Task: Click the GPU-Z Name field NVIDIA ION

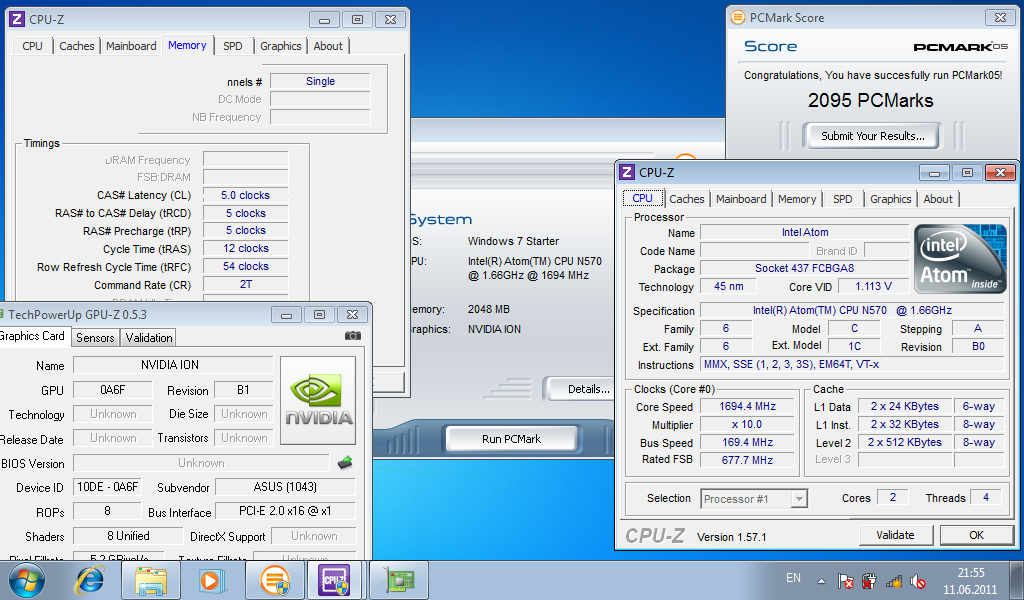Action: [x=172, y=365]
